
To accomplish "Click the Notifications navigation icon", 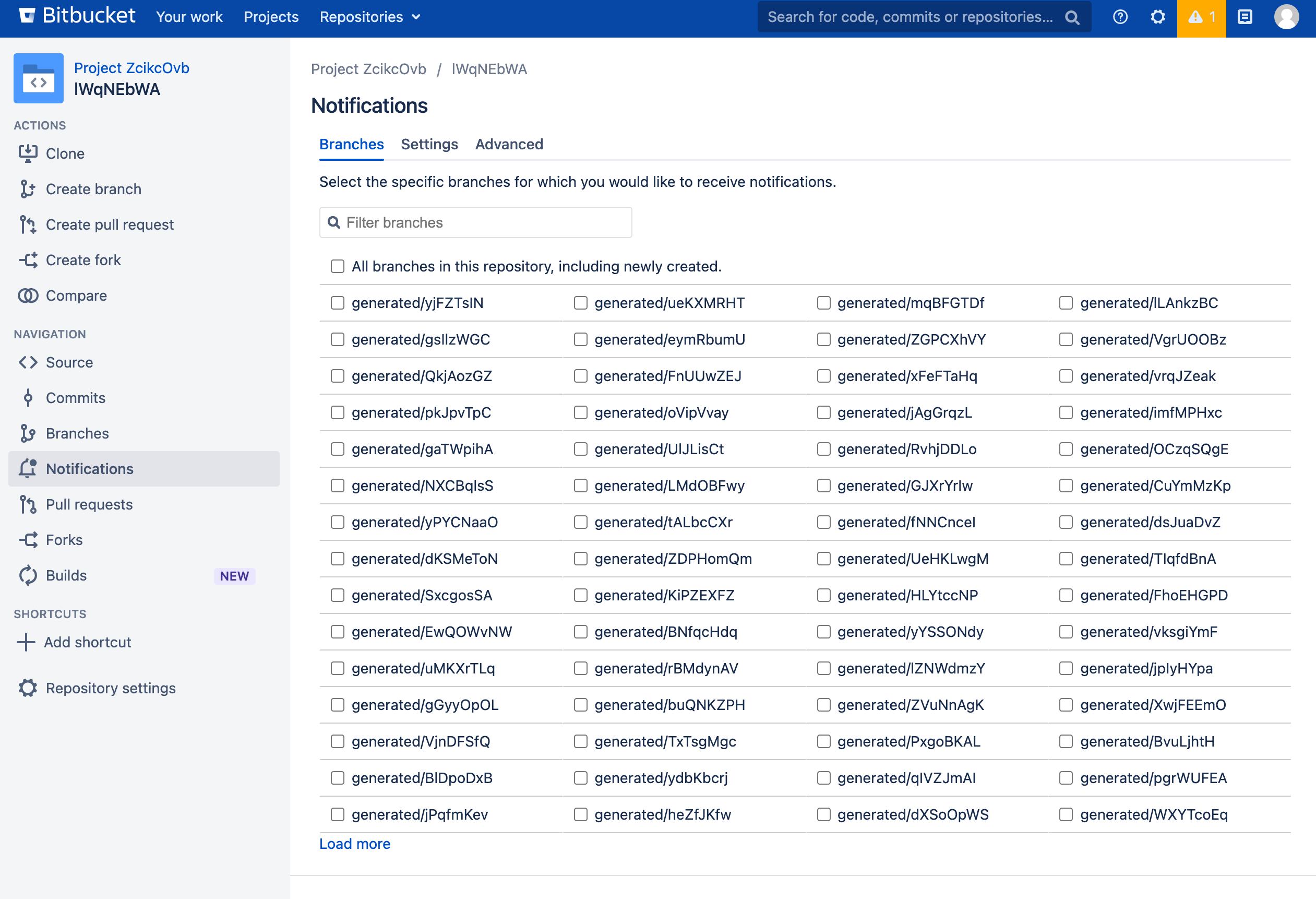I will 27,468.
